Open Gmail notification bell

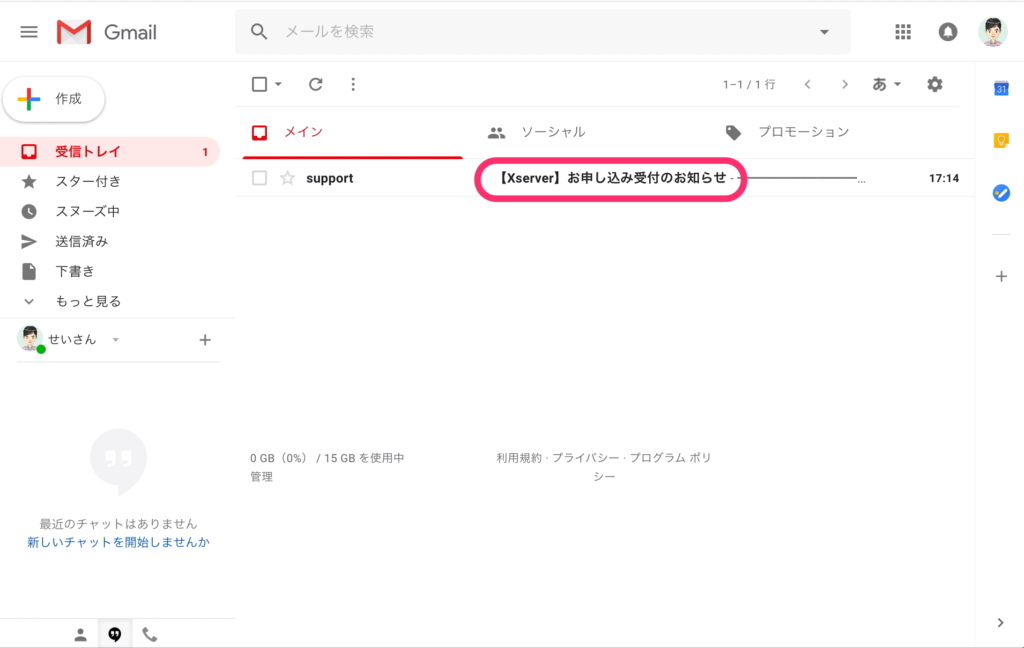coord(947,31)
